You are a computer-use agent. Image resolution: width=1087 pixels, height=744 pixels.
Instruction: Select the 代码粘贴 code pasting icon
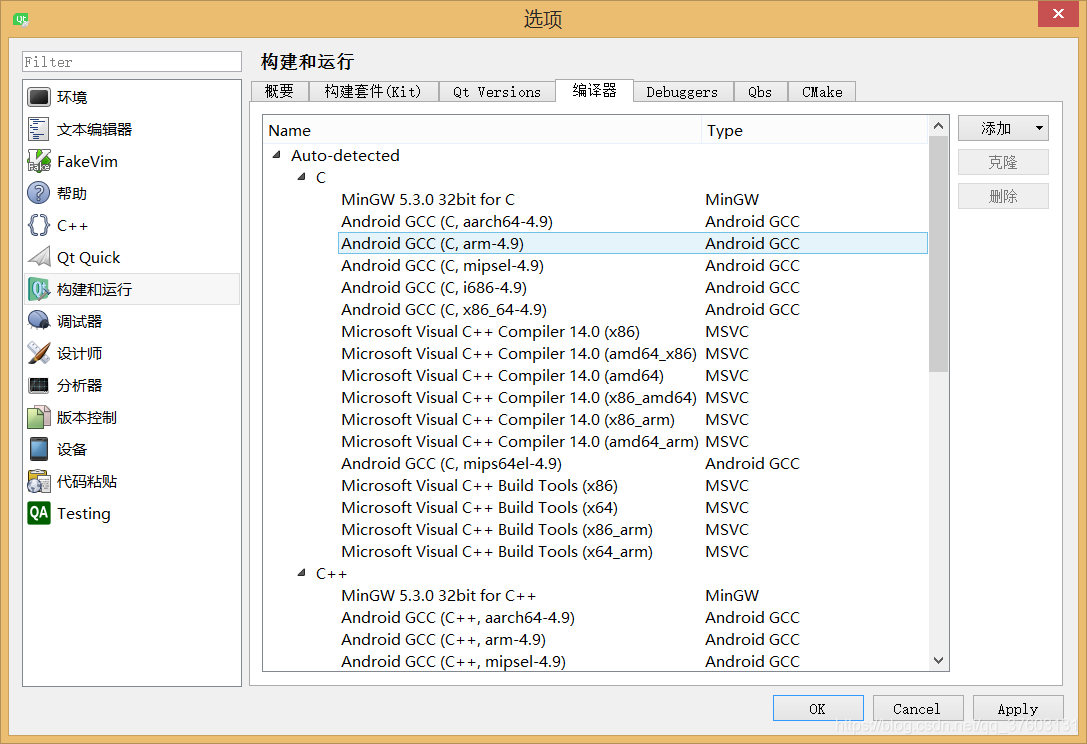coord(39,481)
